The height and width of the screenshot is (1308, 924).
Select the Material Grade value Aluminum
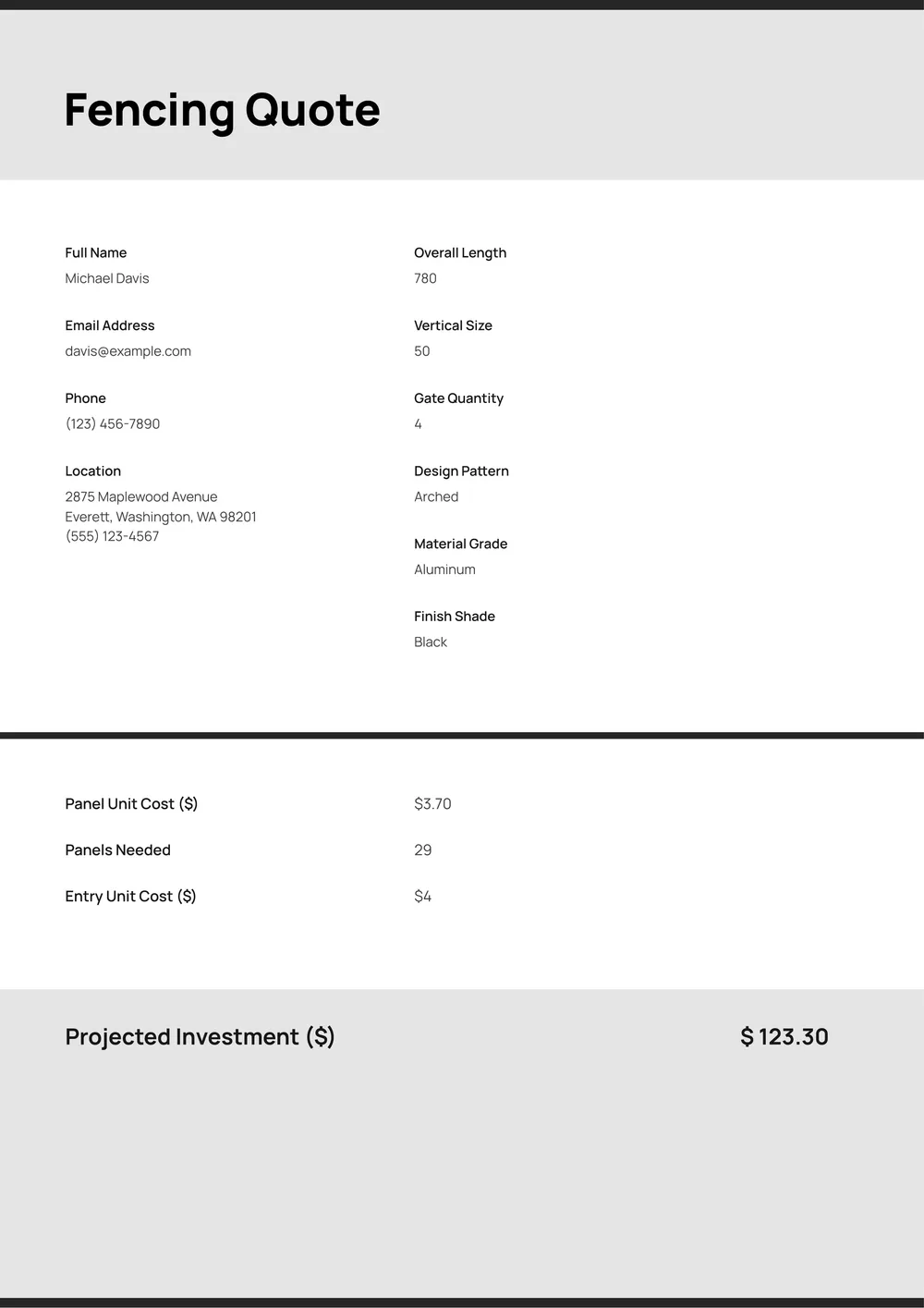pos(444,569)
